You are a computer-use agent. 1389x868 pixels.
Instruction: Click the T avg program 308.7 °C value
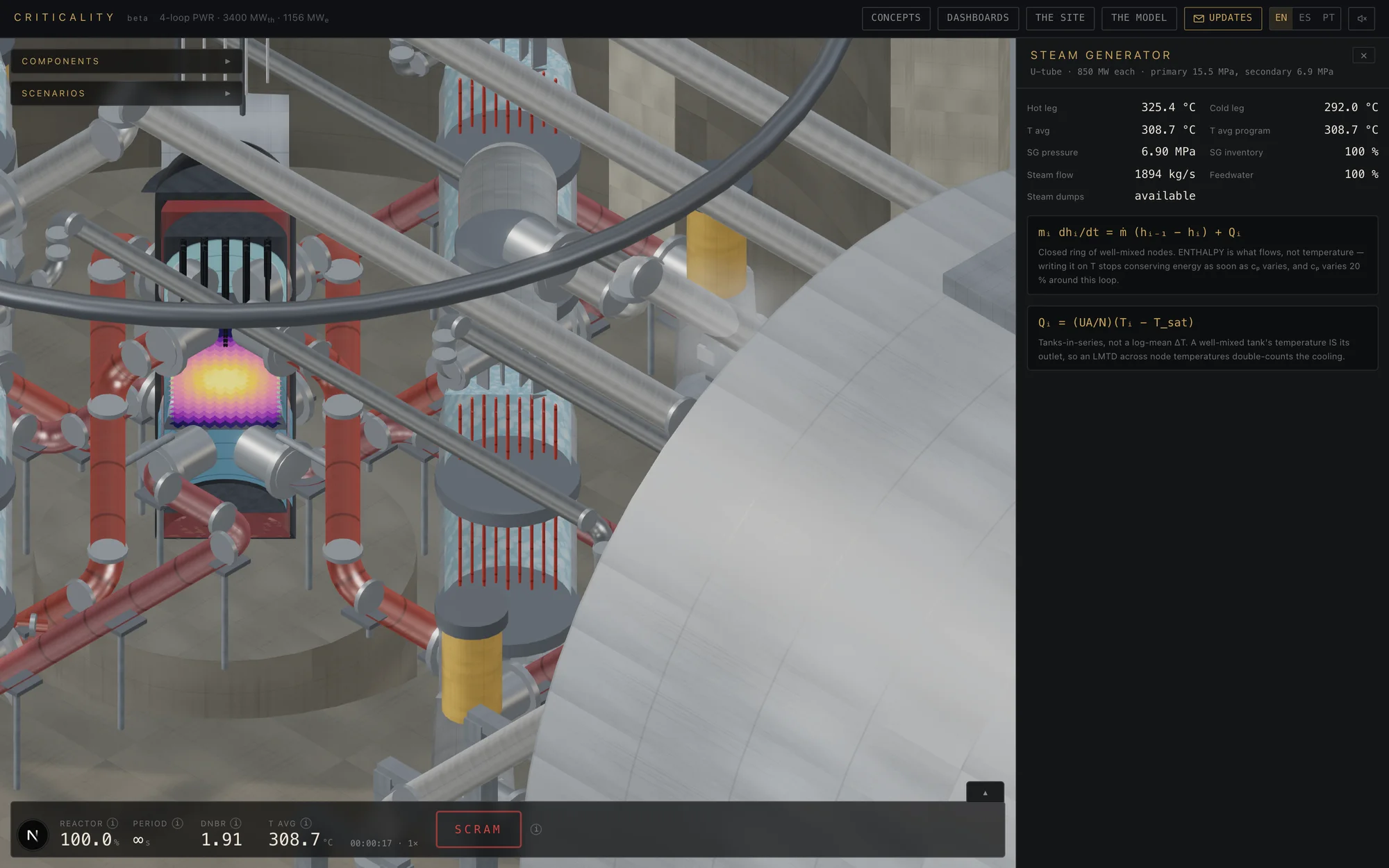tap(1351, 129)
